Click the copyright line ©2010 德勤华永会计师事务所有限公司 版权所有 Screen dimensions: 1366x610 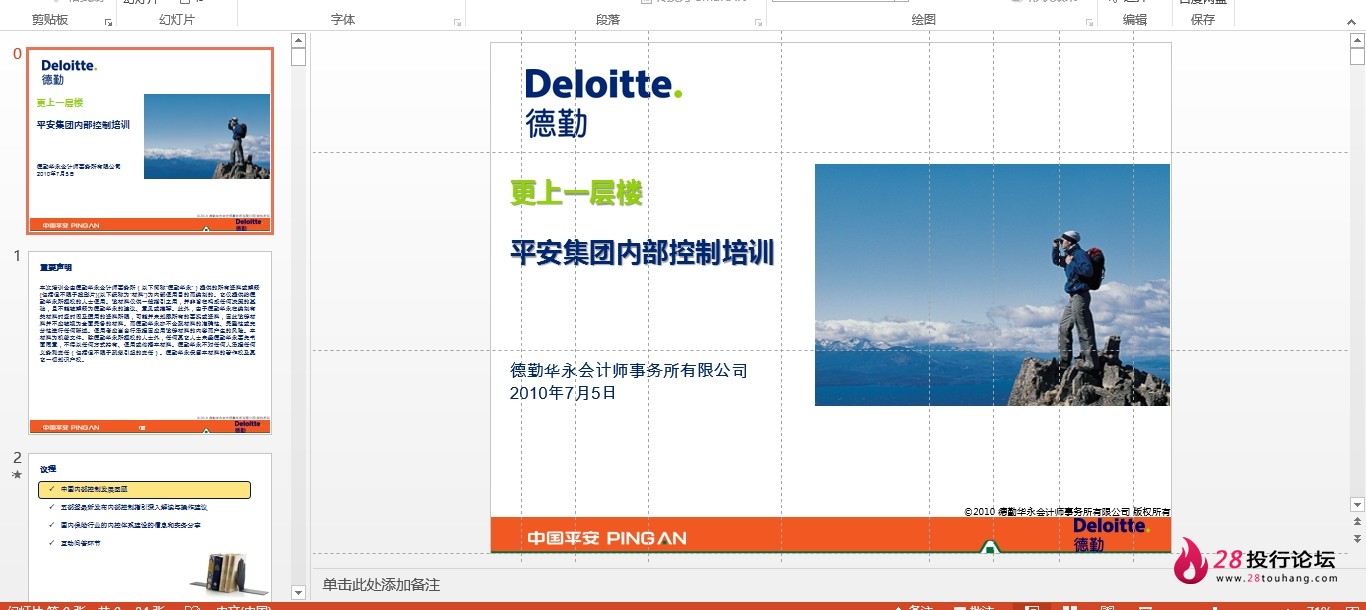tap(1067, 512)
